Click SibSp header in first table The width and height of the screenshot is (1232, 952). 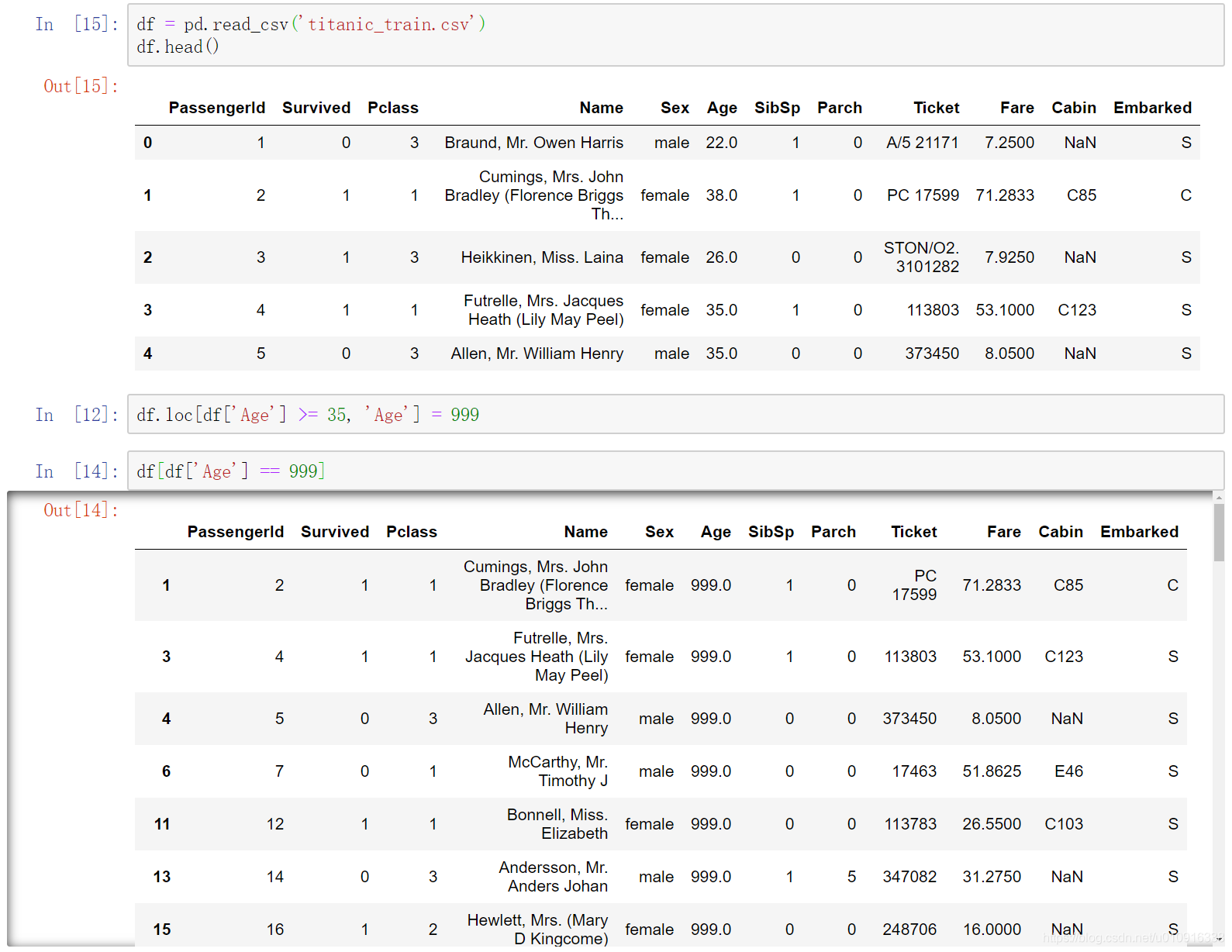[777, 108]
